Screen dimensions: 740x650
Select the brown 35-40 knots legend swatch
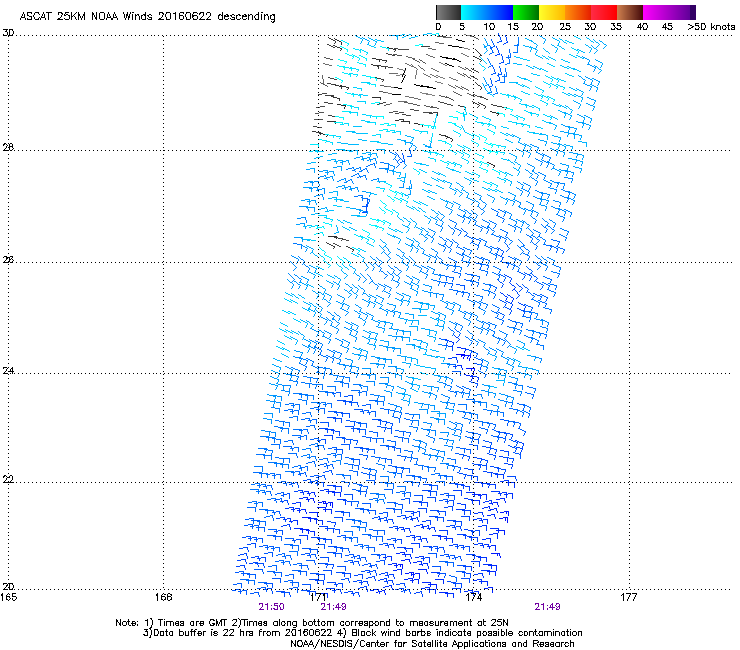pyautogui.click(x=630, y=12)
